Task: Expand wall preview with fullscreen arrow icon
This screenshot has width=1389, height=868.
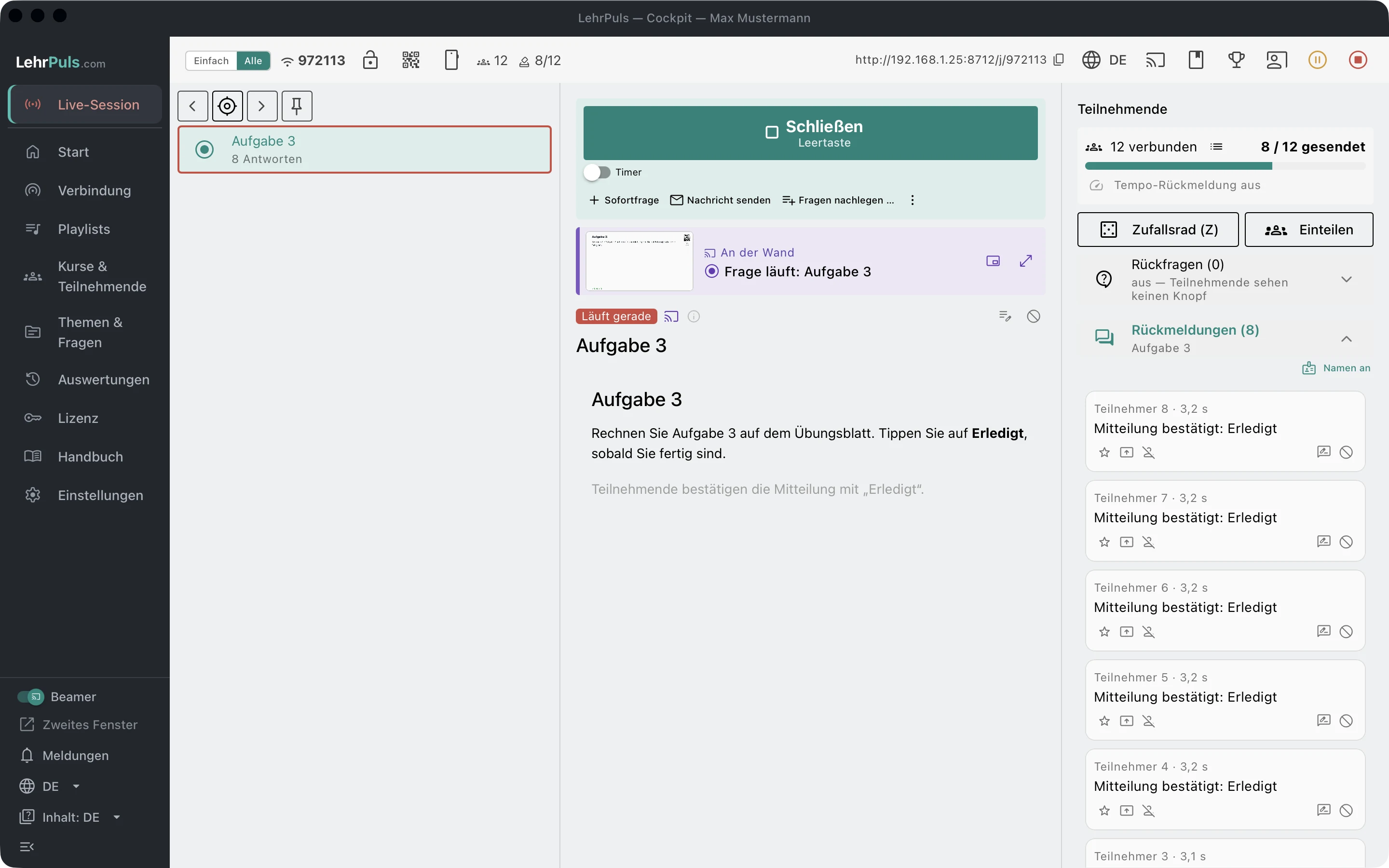Action: point(1026,261)
